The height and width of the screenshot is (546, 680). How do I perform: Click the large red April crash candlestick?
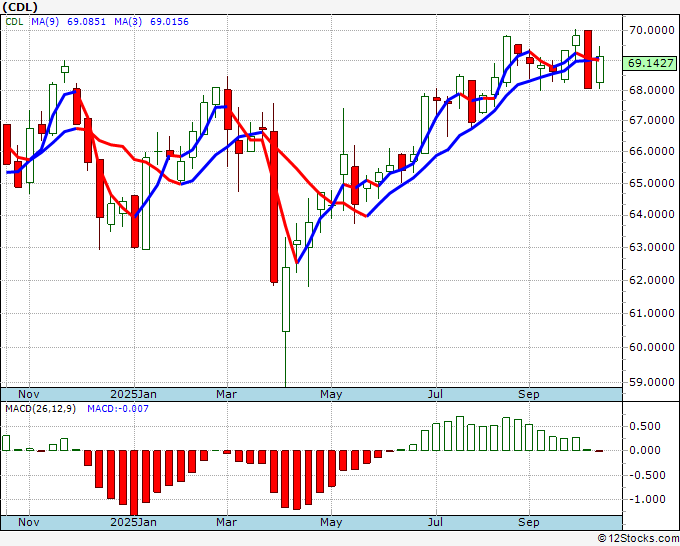(x=274, y=206)
